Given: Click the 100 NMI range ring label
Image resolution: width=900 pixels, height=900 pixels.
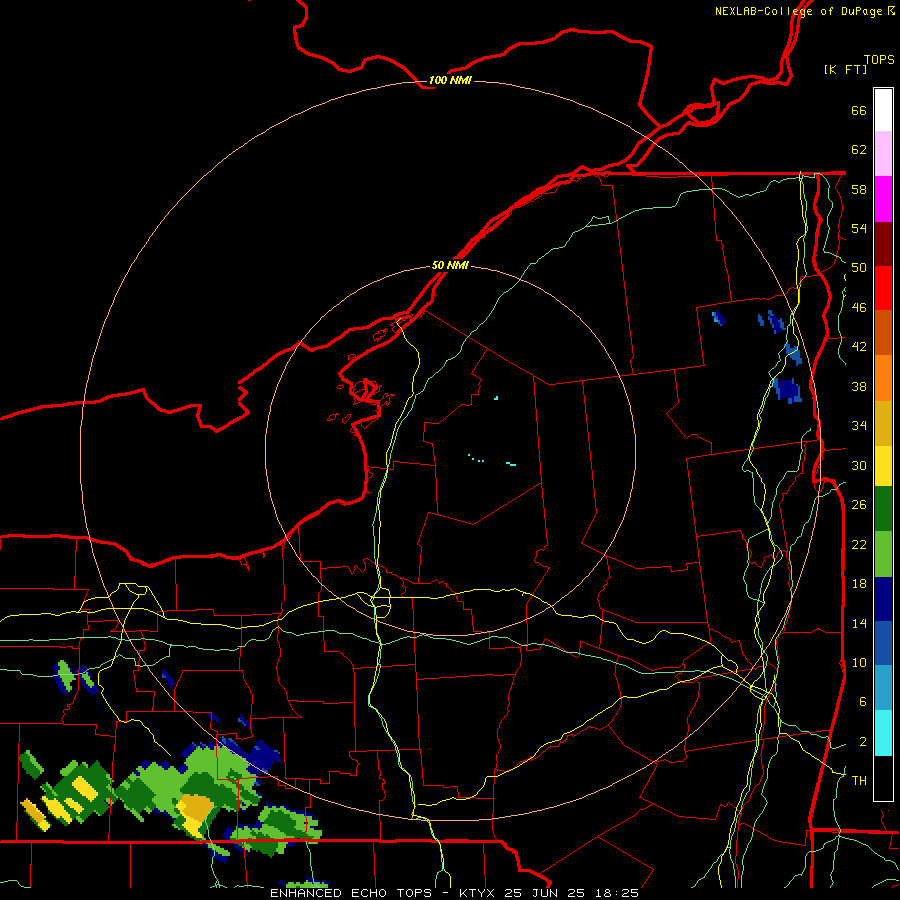Looking at the screenshot, I should click(x=450, y=80).
